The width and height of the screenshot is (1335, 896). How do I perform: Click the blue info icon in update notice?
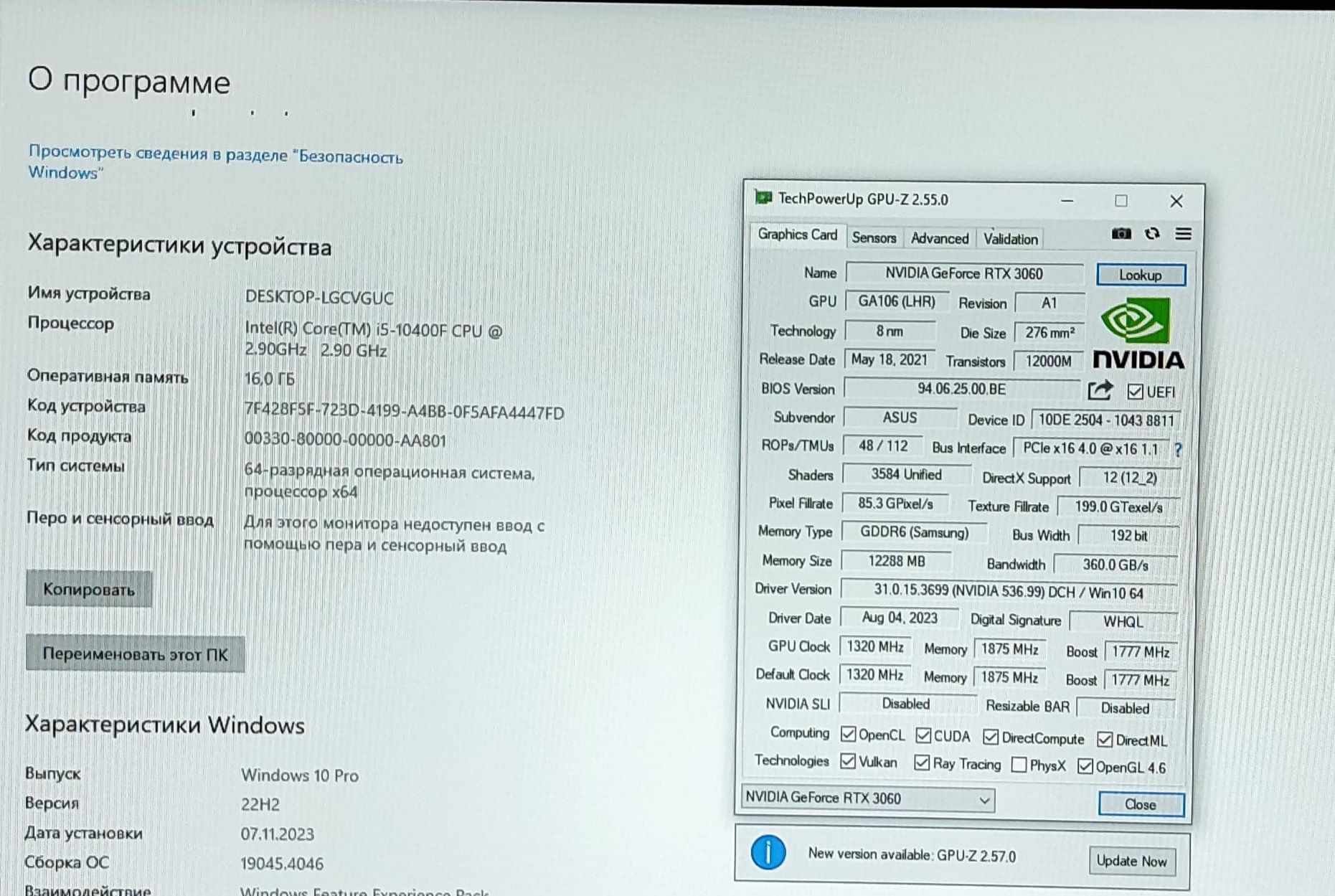pyautogui.click(x=768, y=853)
